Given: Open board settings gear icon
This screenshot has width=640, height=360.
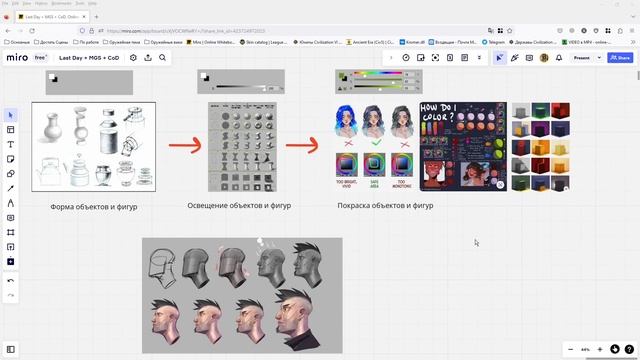Looking at the screenshot, I should click(x=133, y=58).
